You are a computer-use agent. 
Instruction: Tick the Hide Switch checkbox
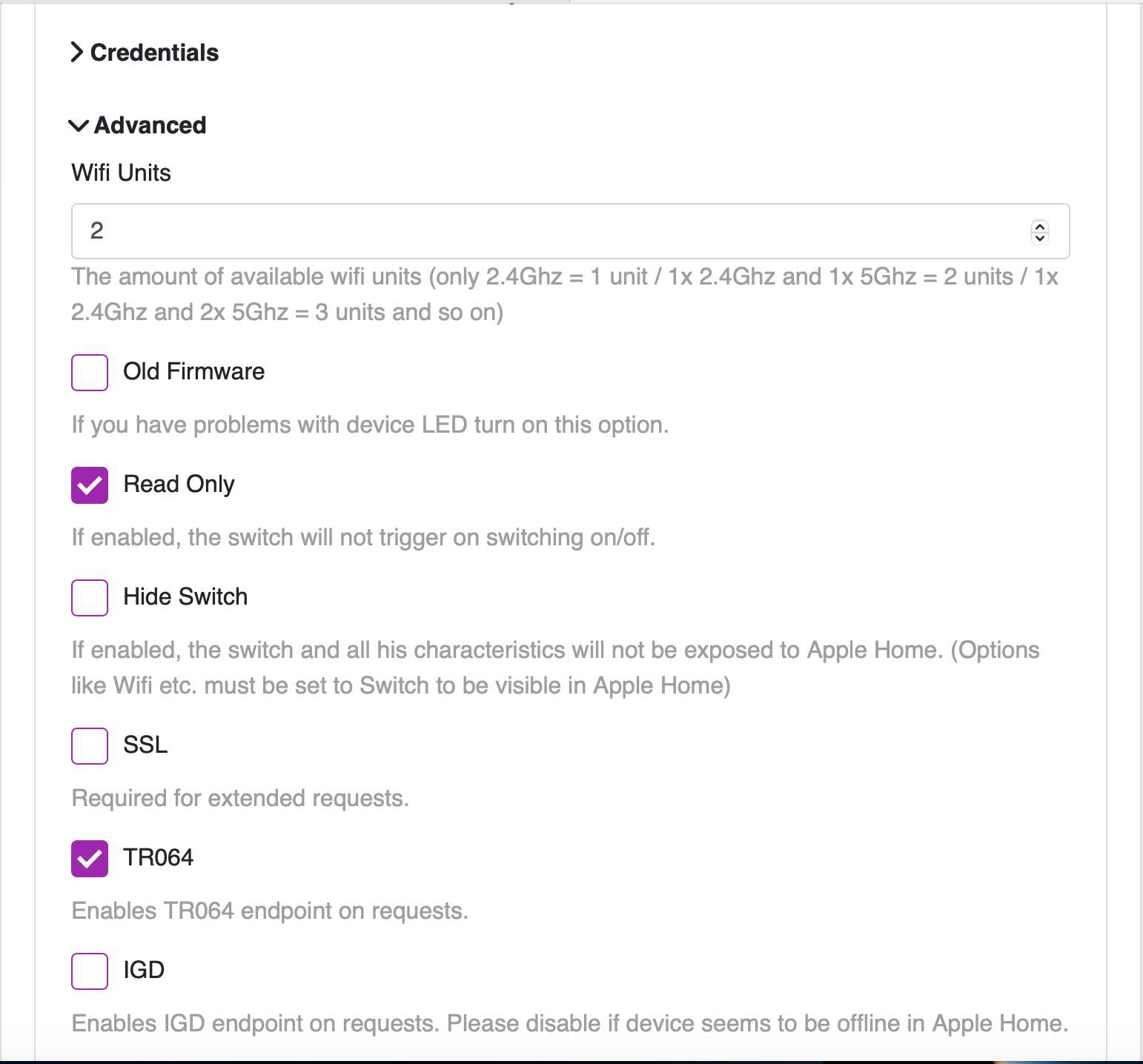tap(90, 597)
